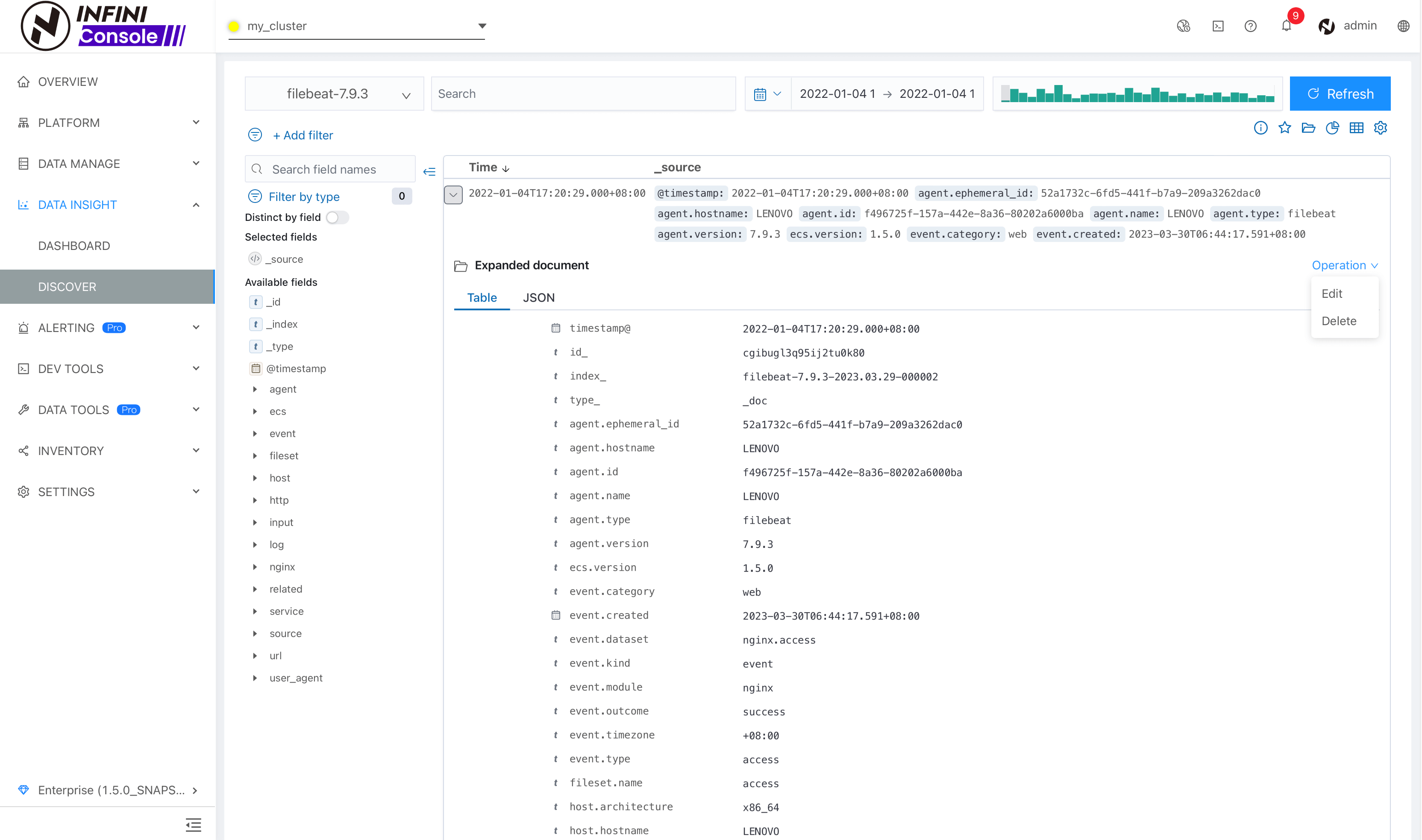Click the Enterprise diamond icon
Screen dimensions: 1422x840
tap(23, 790)
